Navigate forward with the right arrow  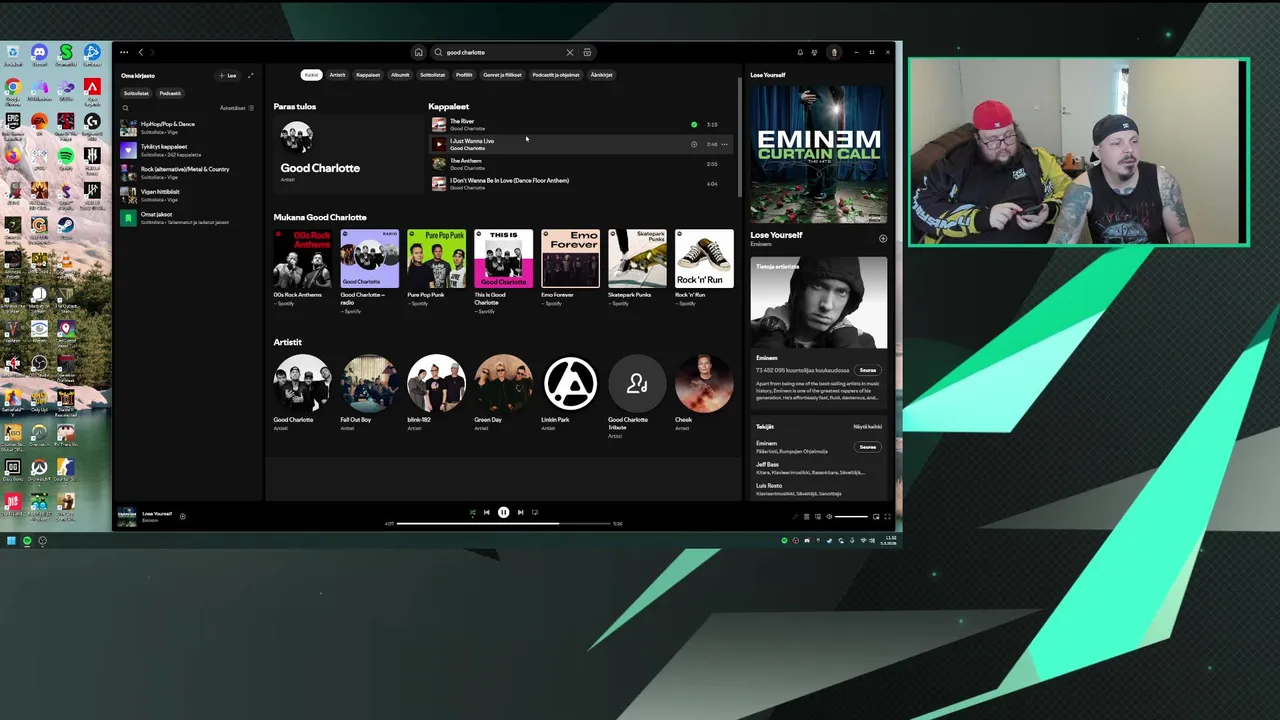click(x=153, y=52)
